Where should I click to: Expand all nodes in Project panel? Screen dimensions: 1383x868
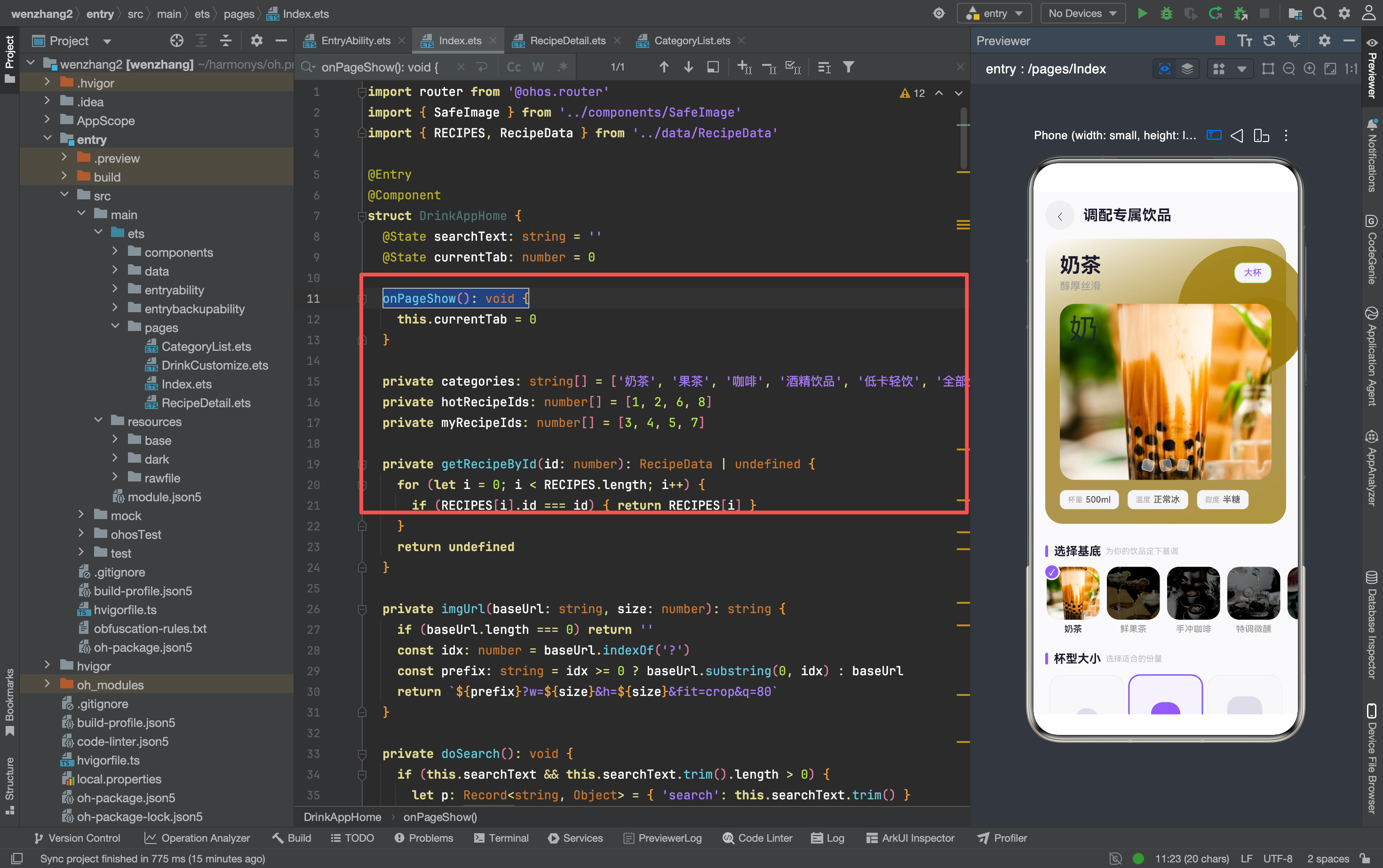click(201, 40)
